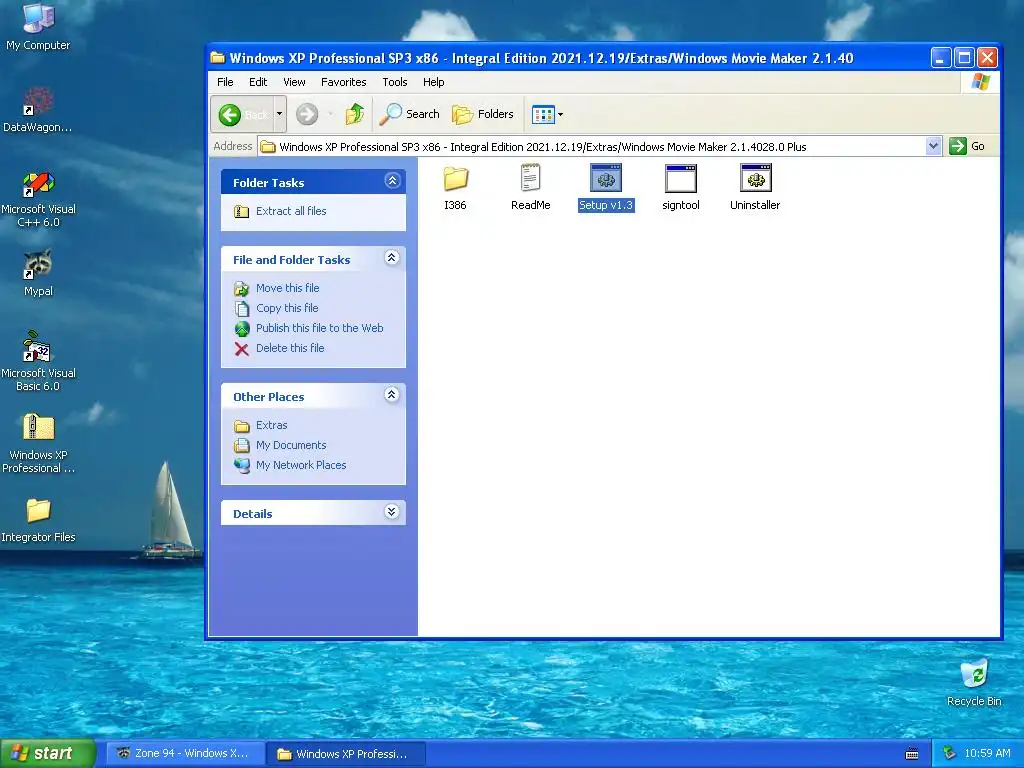Open the Tools menu
Viewport: 1024px width, 768px height.
pyautogui.click(x=394, y=82)
